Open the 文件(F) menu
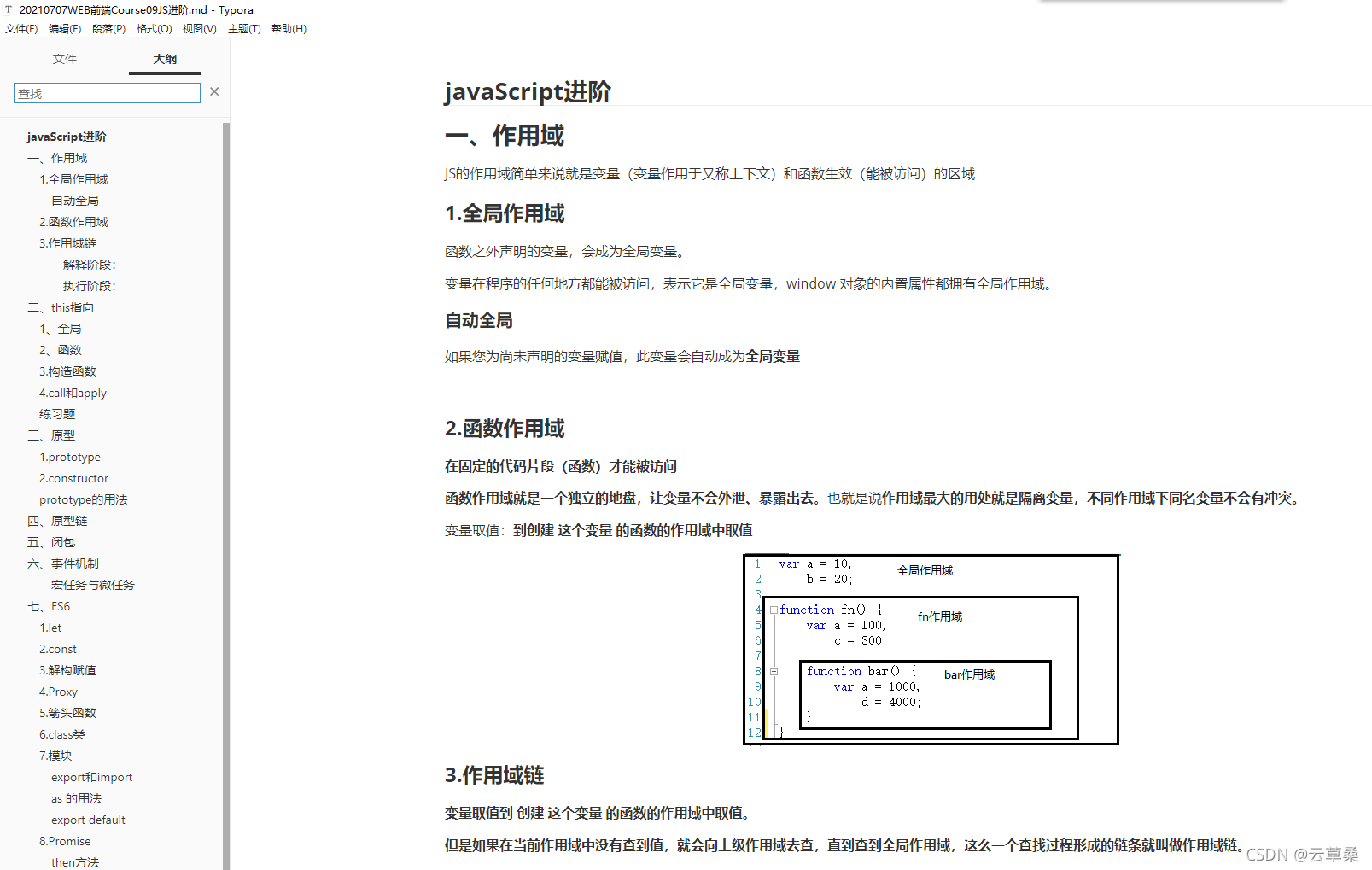 pos(21,29)
